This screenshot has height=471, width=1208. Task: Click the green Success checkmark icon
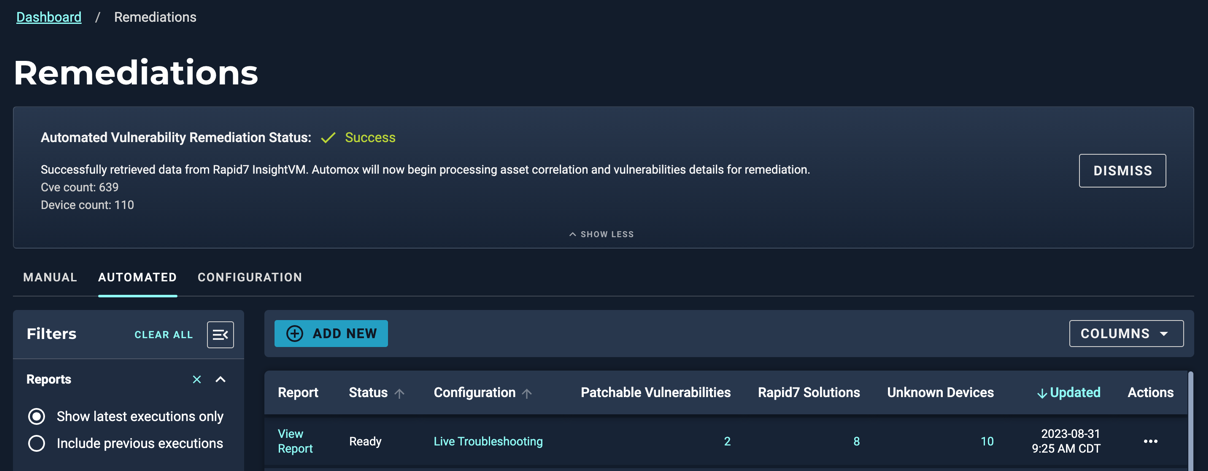[x=328, y=138]
